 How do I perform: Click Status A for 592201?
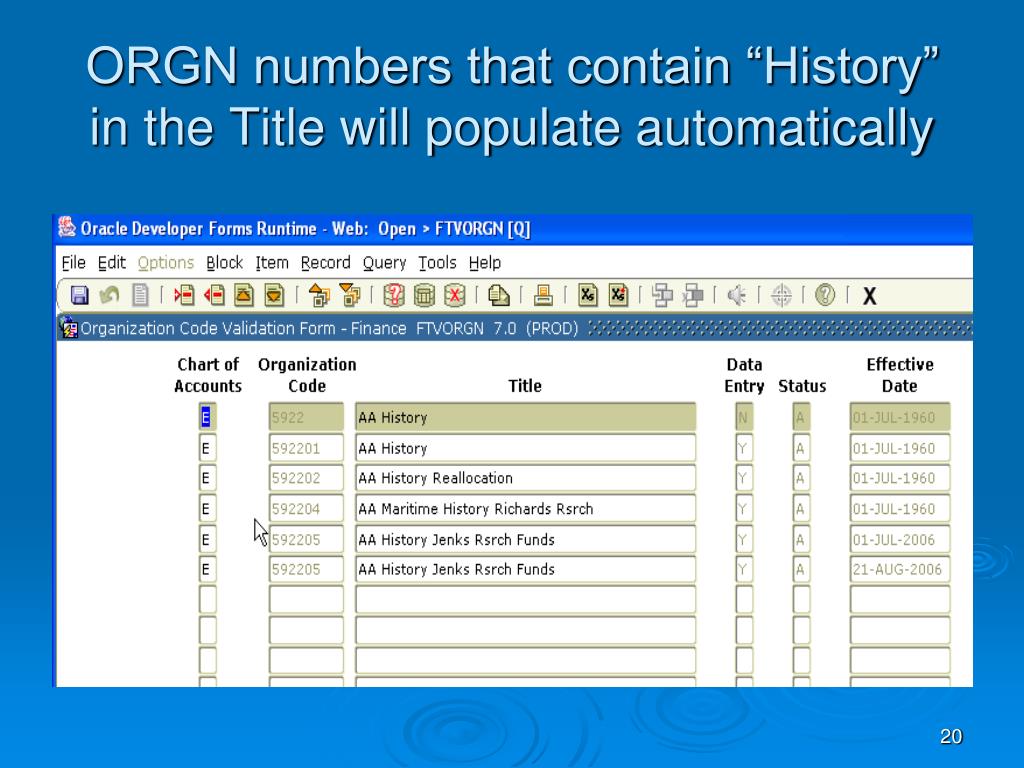pos(801,448)
